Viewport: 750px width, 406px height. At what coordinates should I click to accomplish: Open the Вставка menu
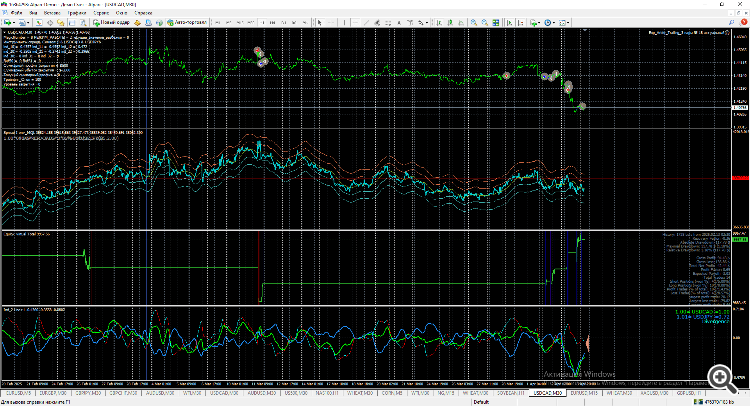point(52,13)
